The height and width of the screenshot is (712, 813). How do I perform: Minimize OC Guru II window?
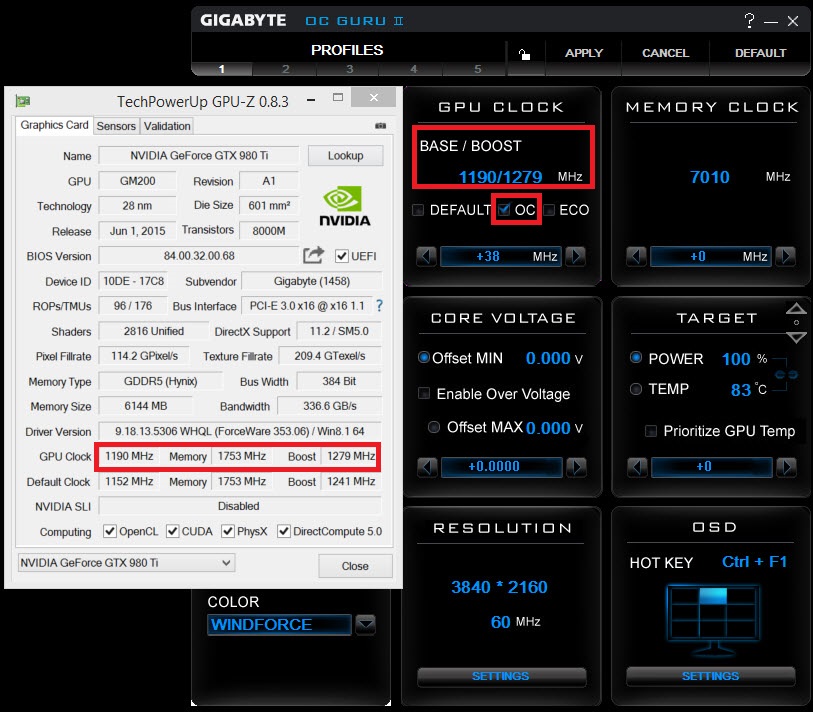coord(771,22)
